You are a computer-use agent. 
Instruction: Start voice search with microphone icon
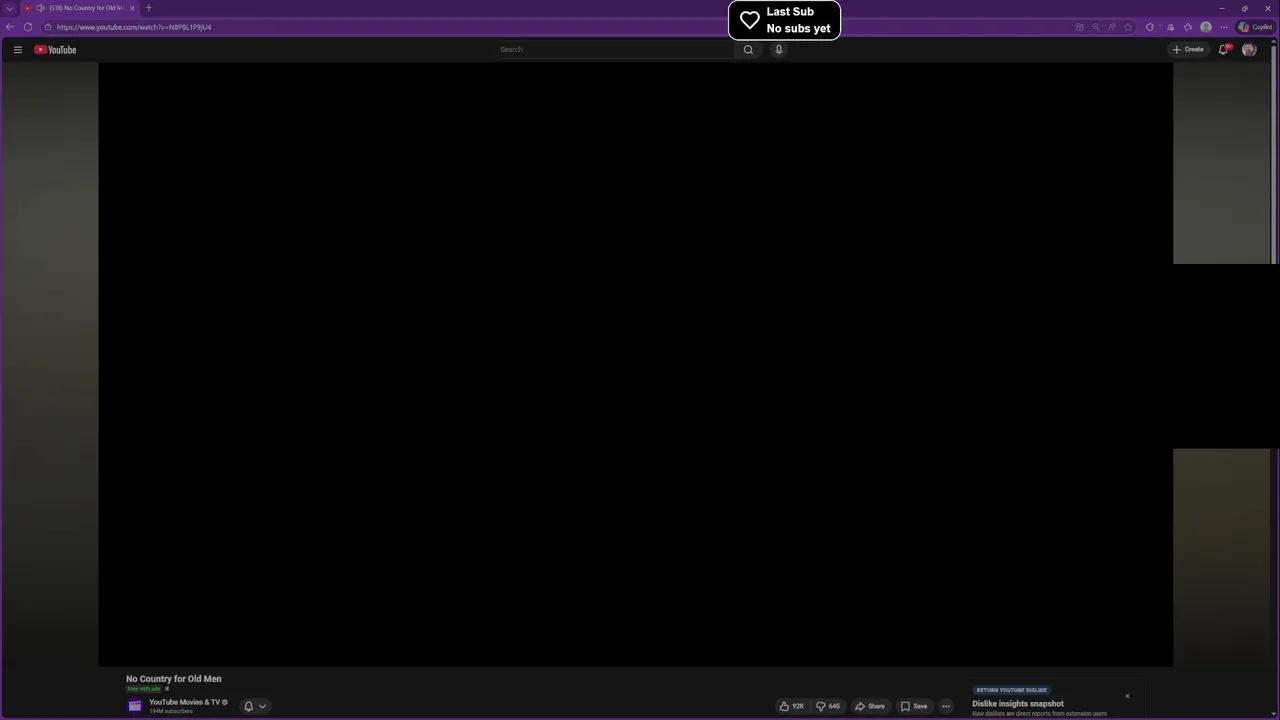(x=779, y=49)
